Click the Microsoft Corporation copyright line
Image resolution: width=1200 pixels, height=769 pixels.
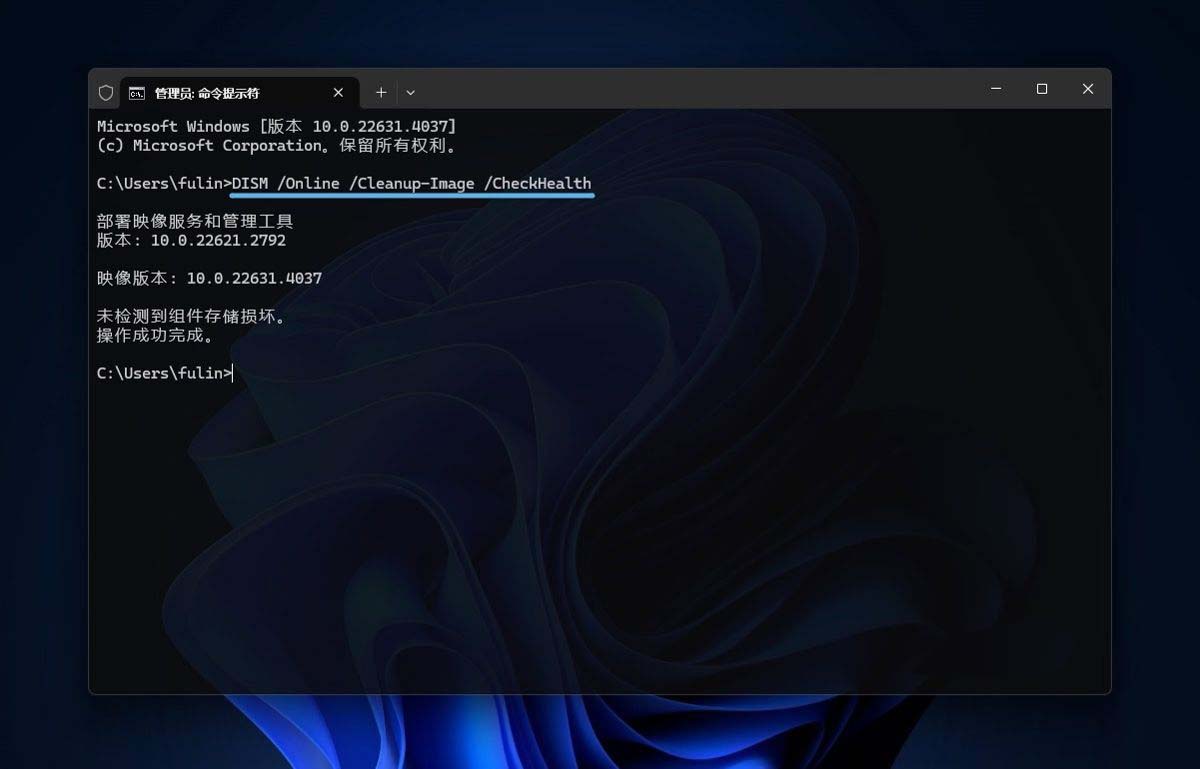pos(276,146)
